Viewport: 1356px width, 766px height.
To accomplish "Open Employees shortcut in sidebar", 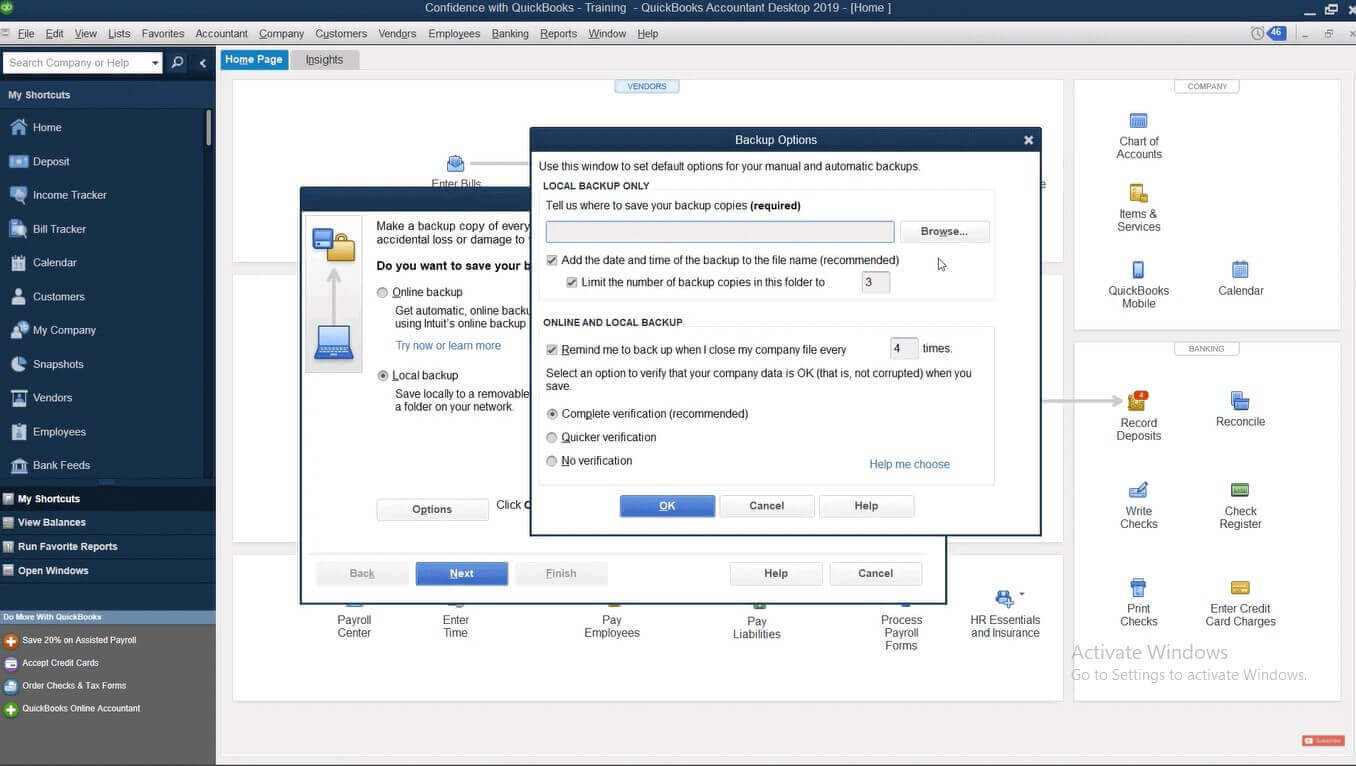I will click(59, 432).
